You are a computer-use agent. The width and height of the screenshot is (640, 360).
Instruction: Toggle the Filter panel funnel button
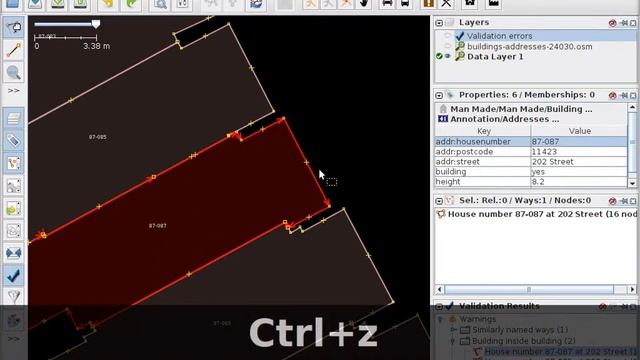[13, 297]
